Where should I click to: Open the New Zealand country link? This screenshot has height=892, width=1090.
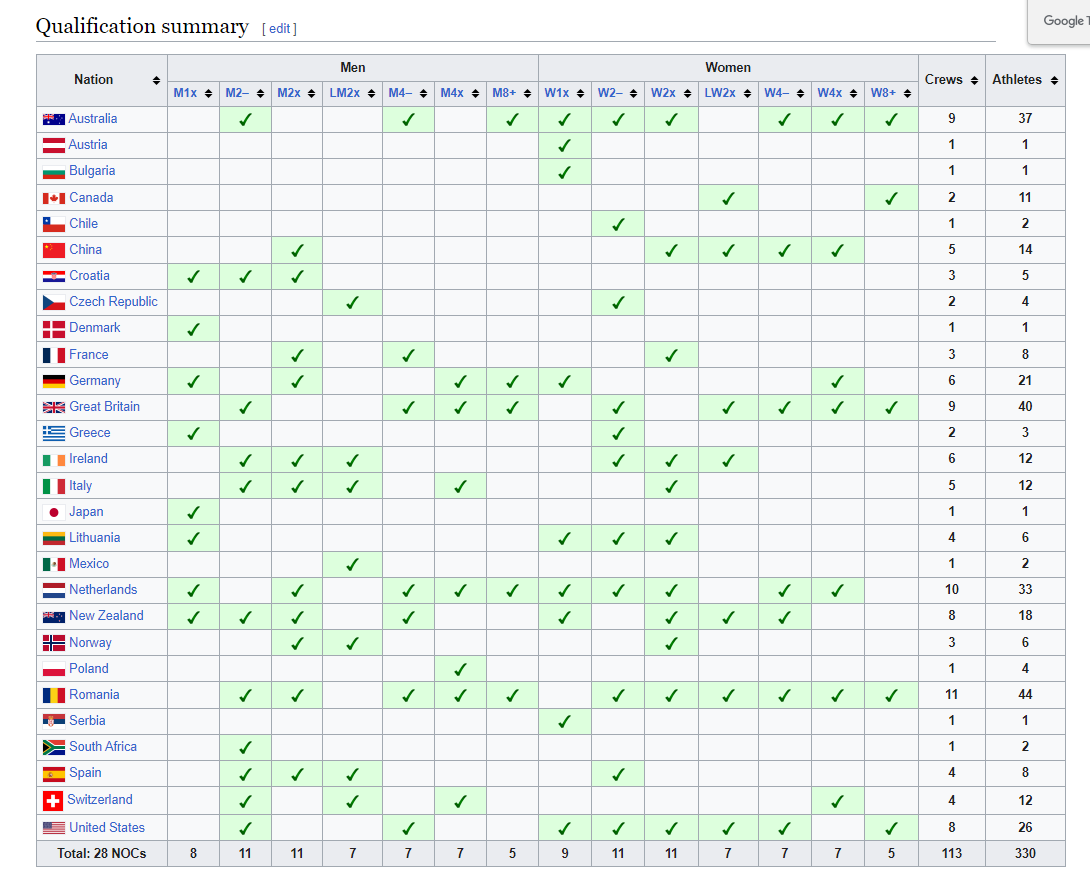click(x=106, y=616)
